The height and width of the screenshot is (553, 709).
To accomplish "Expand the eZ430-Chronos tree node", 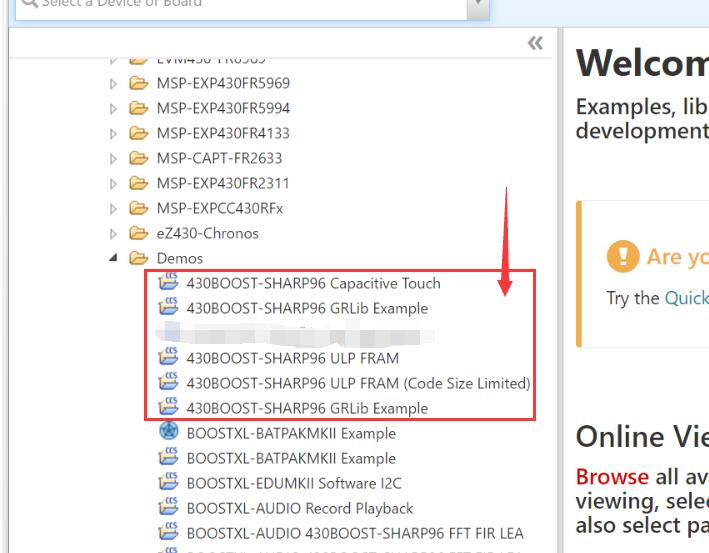I will 113,234.
